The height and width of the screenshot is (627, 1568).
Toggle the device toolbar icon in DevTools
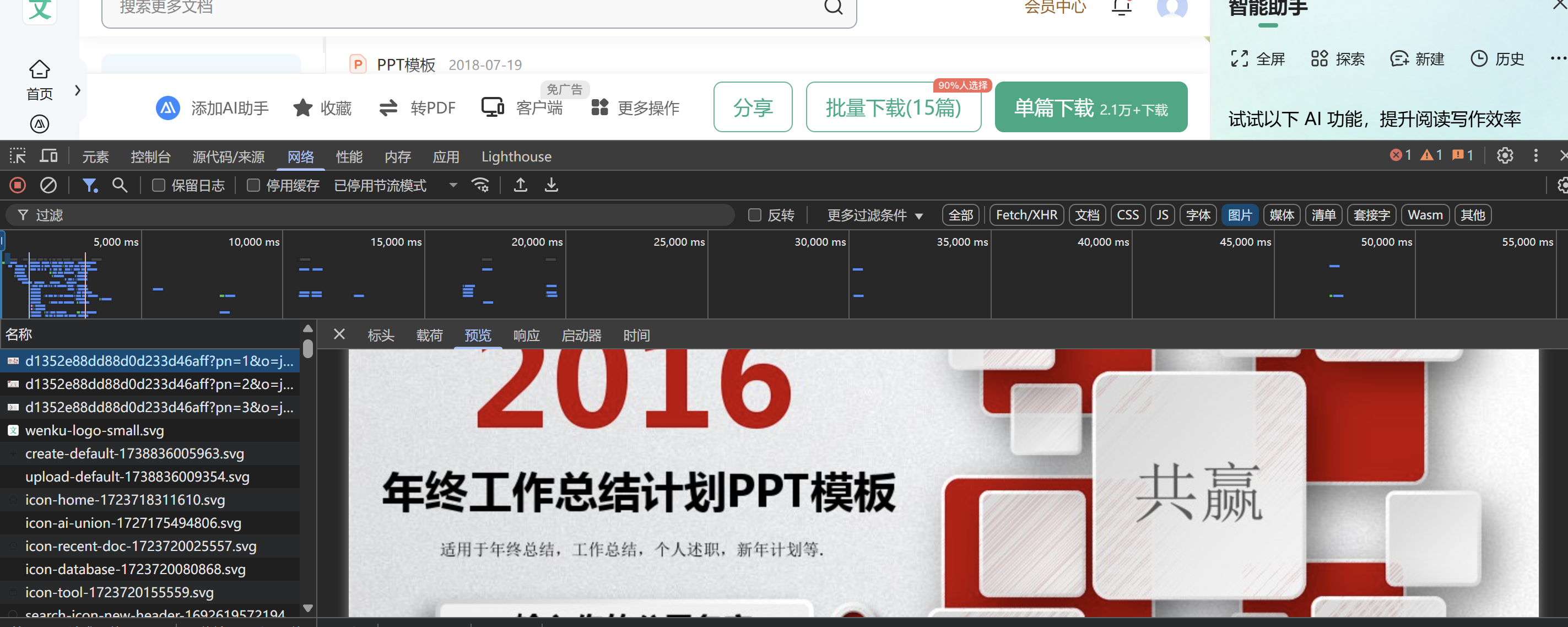[x=48, y=156]
